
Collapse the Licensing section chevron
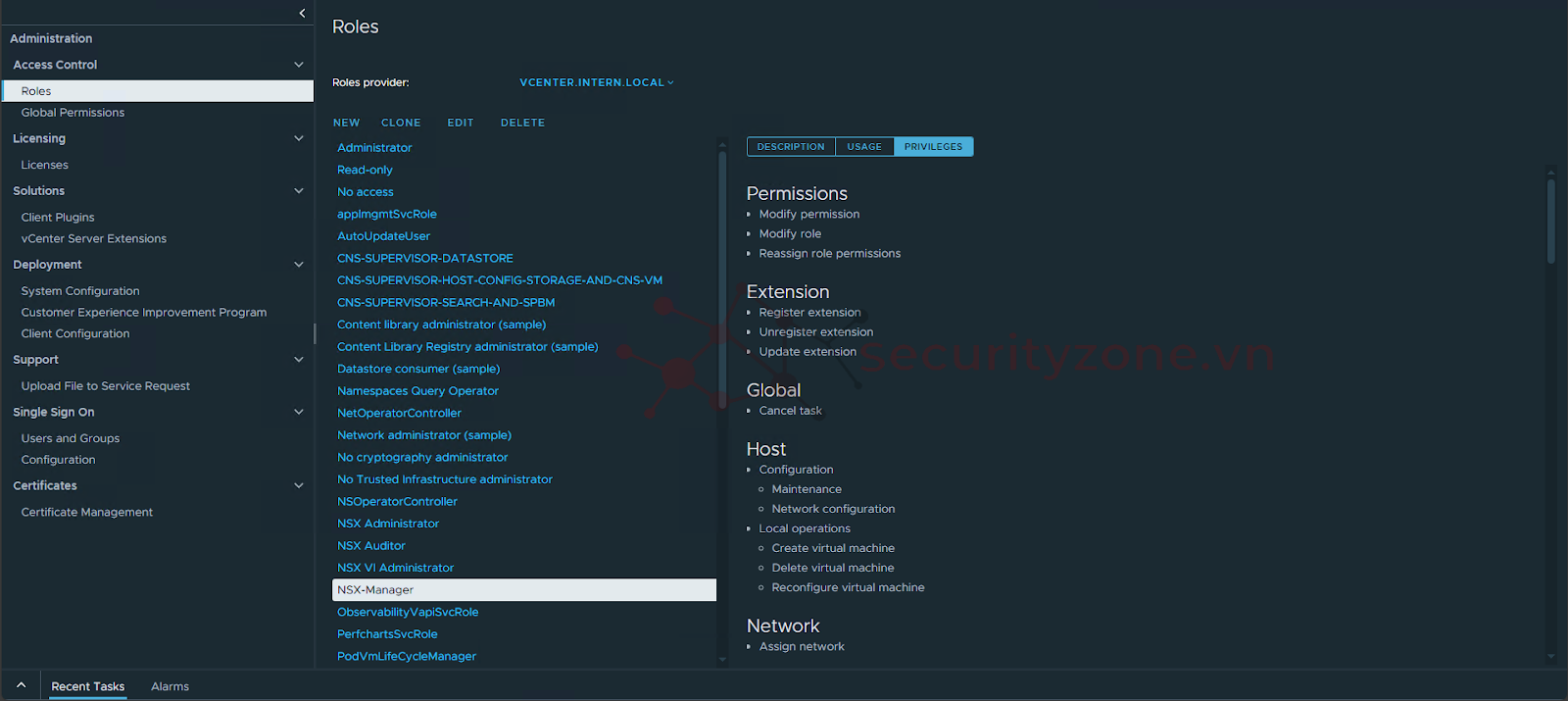click(298, 138)
